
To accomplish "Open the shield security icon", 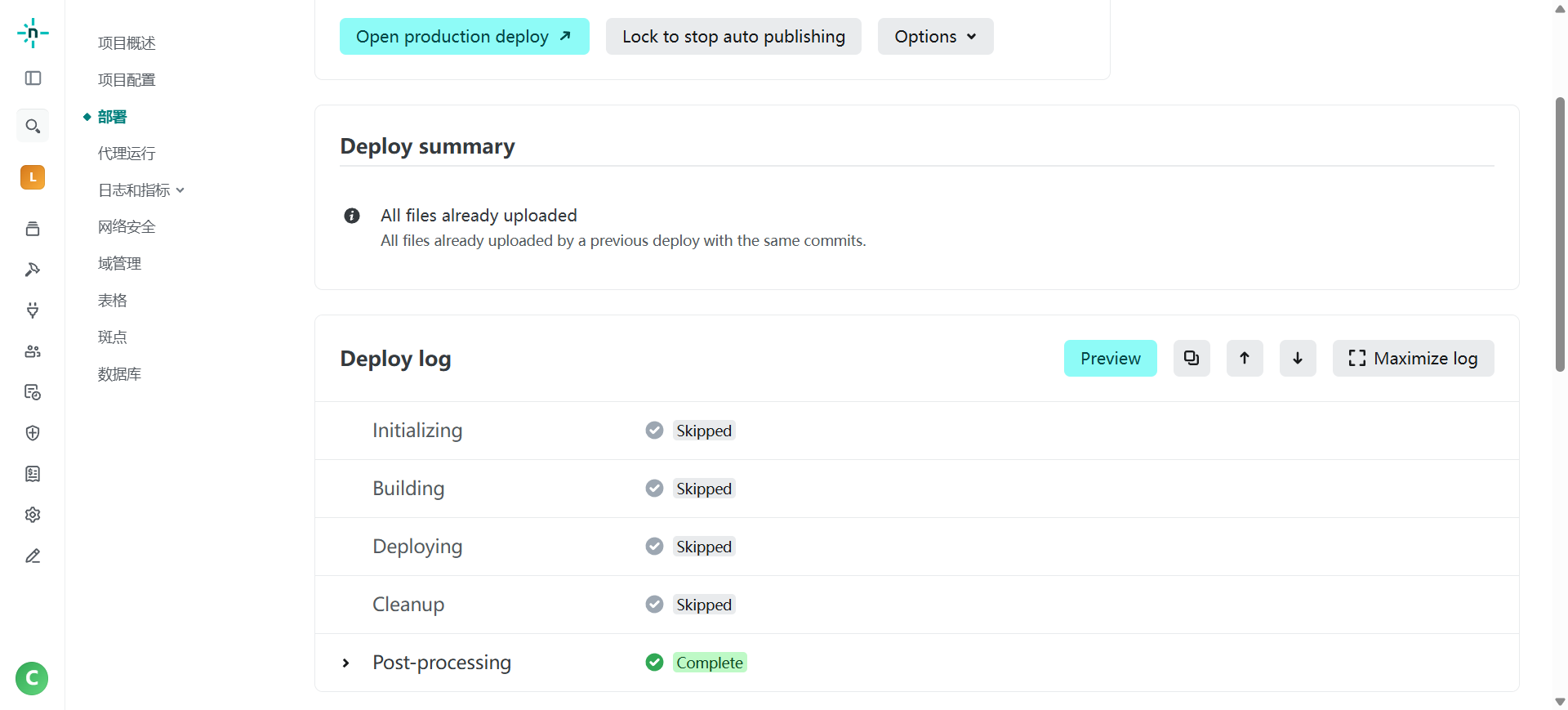I will [x=33, y=433].
